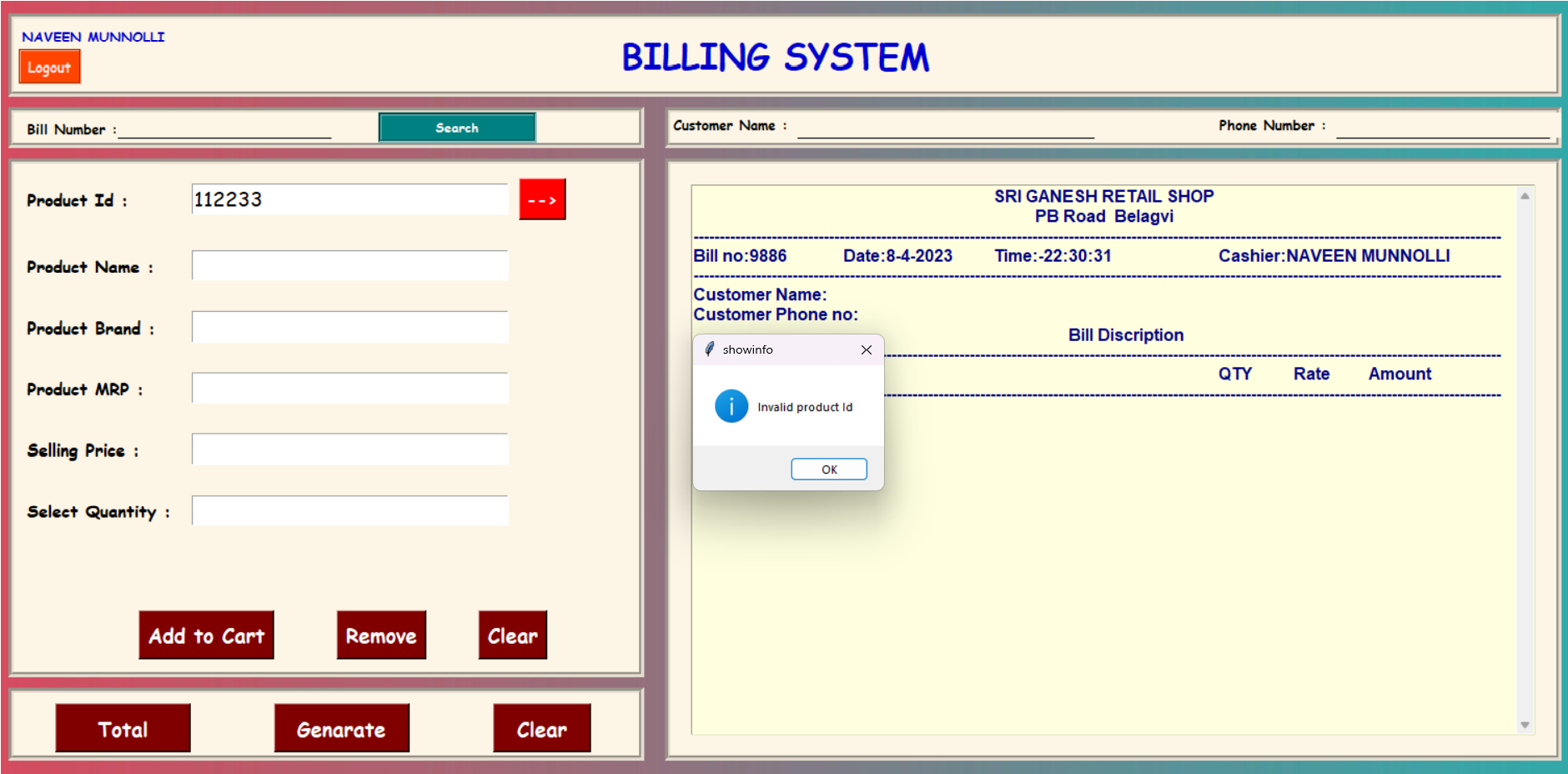The height and width of the screenshot is (774, 1568).
Task: Clear product fields with upper Clear button
Action: click(x=513, y=636)
